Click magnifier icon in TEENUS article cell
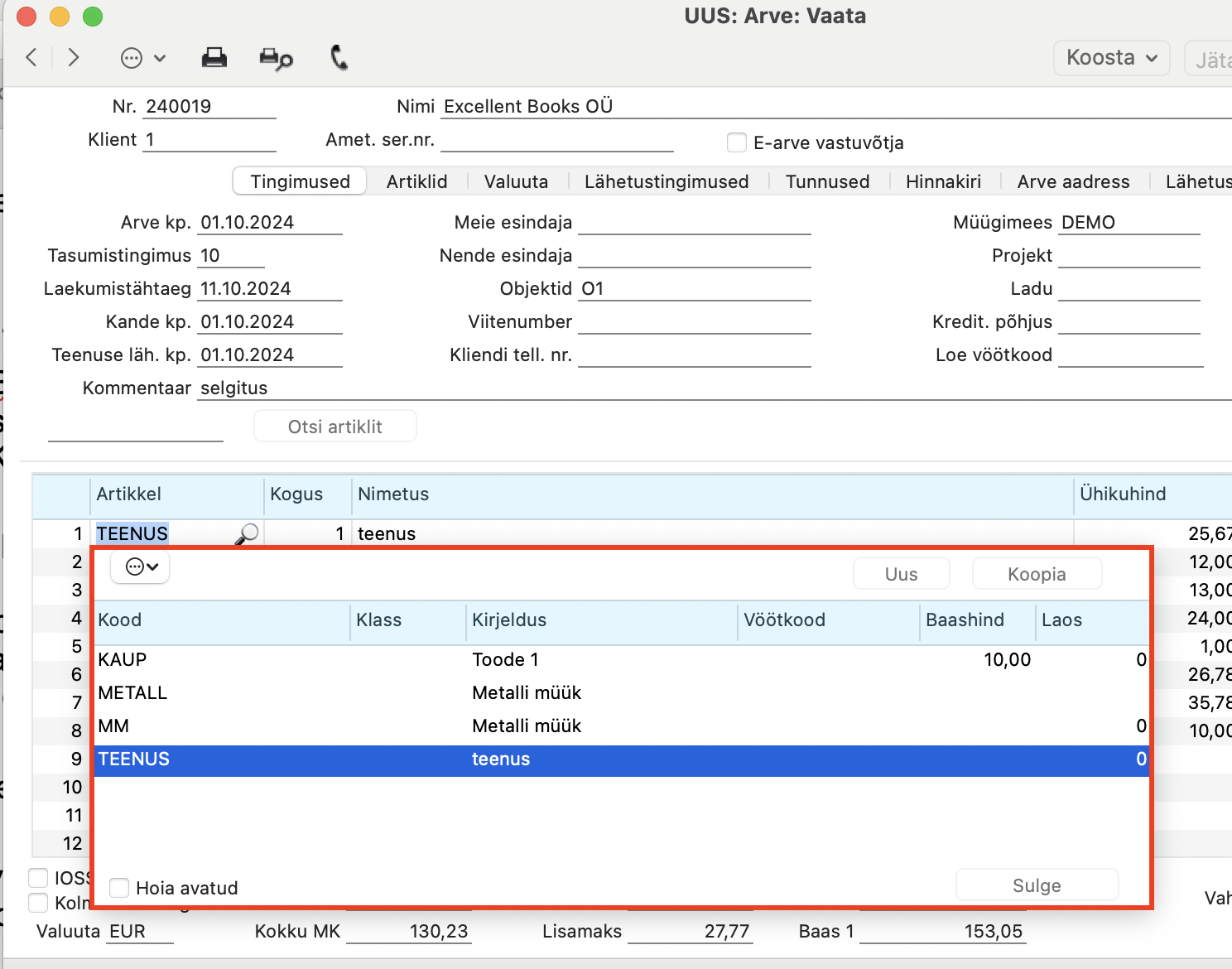The image size is (1232, 969). (247, 534)
